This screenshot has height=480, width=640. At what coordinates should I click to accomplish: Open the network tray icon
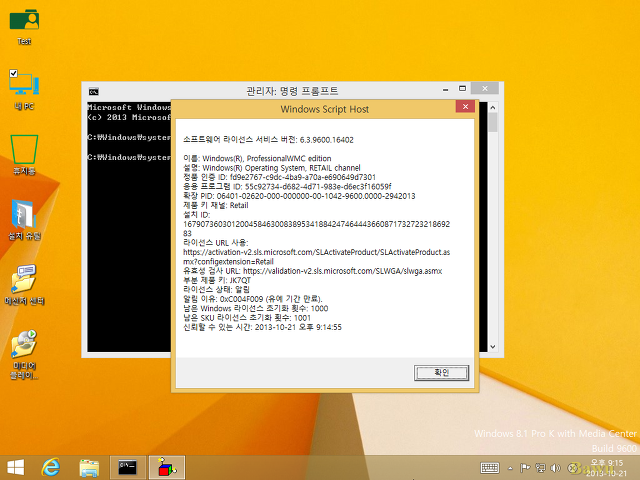tap(540, 468)
